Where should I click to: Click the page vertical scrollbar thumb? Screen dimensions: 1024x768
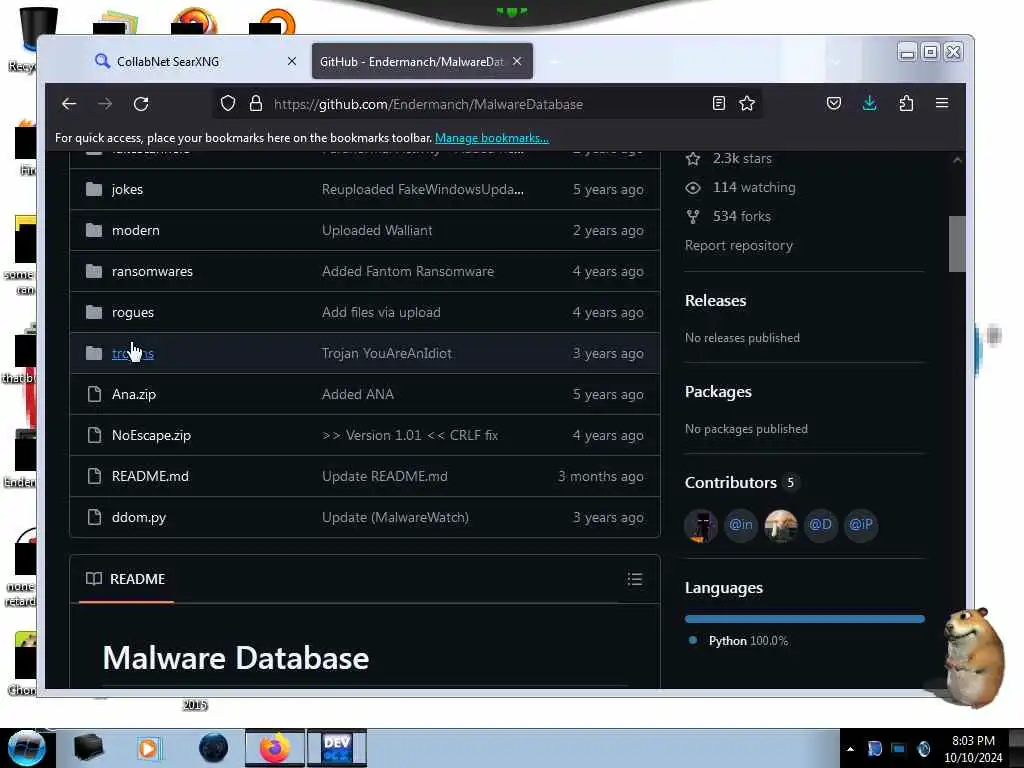[x=957, y=244]
